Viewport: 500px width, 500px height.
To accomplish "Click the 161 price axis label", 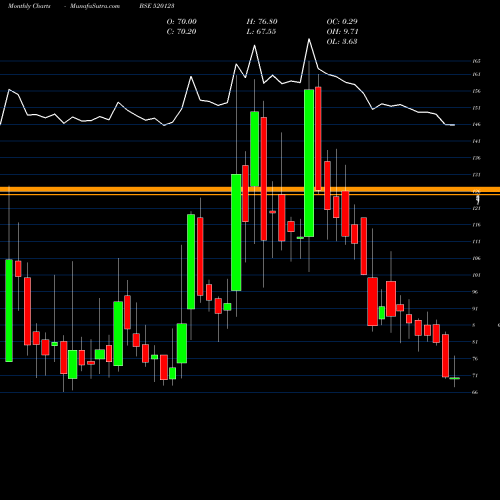I will [x=476, y=74].
